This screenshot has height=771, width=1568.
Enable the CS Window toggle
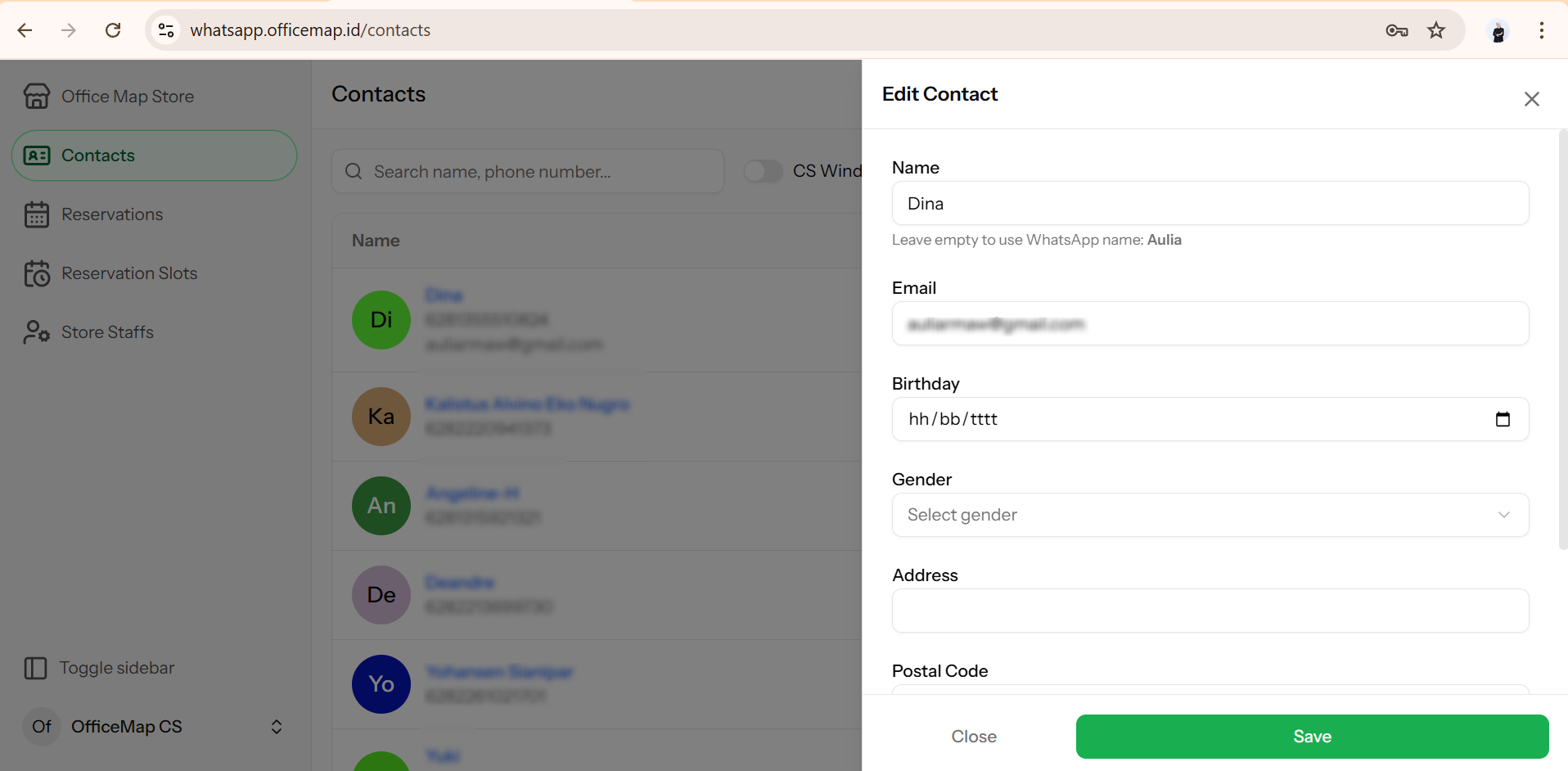(x=764, y=171)
